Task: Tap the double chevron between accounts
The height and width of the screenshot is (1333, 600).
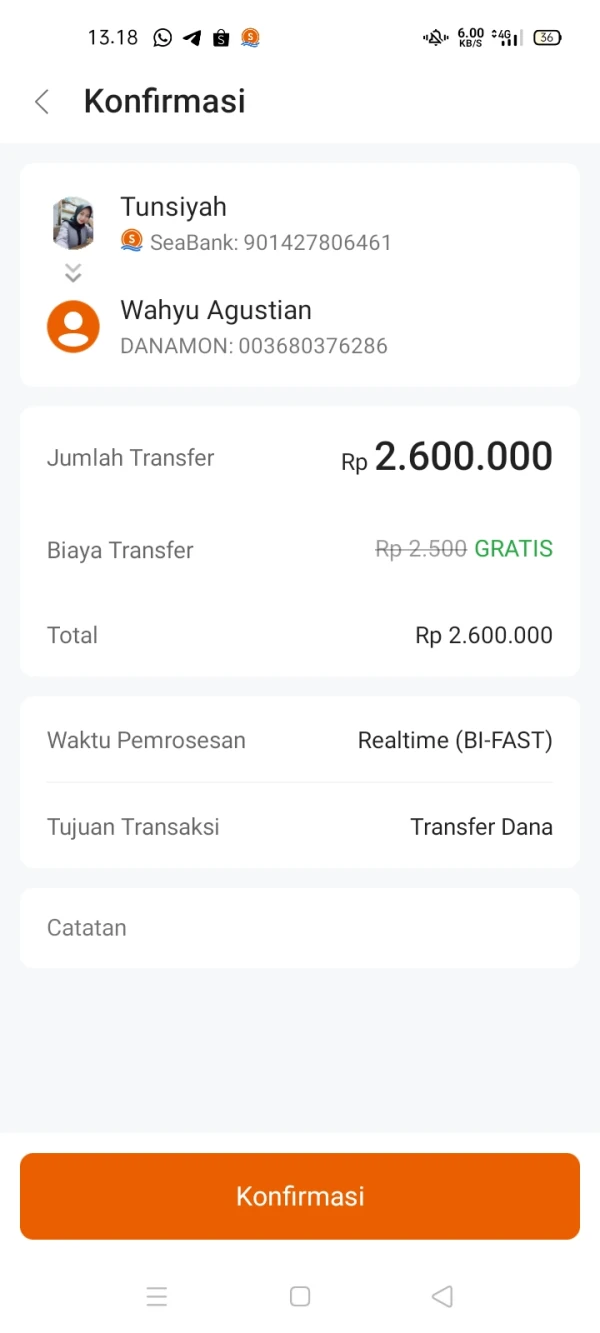Action: [x=73, y=273]
